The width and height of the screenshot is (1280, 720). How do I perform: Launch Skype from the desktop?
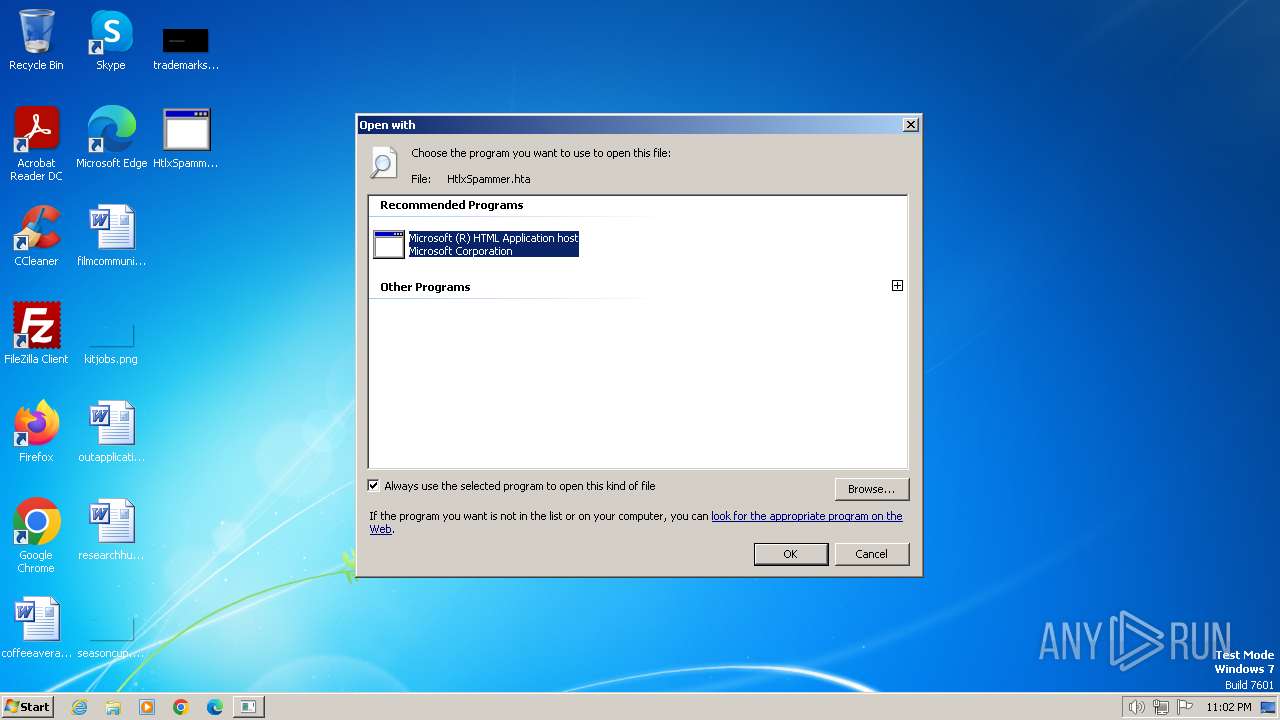coord(110,40)
